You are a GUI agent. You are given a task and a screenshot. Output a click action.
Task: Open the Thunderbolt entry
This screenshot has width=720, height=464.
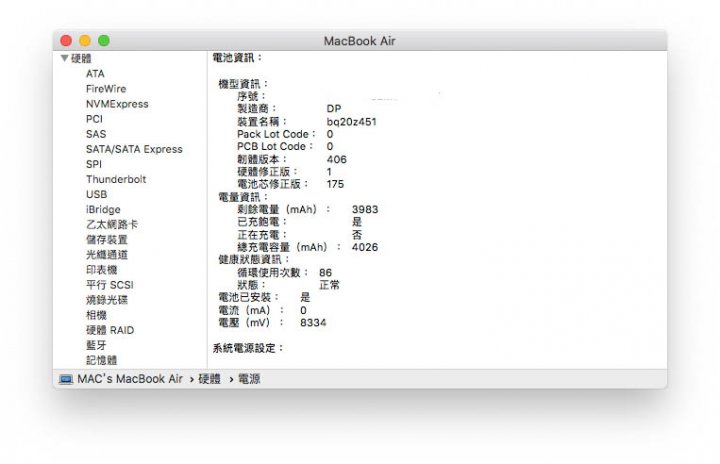pyautogui.click(x=116, y=179)
